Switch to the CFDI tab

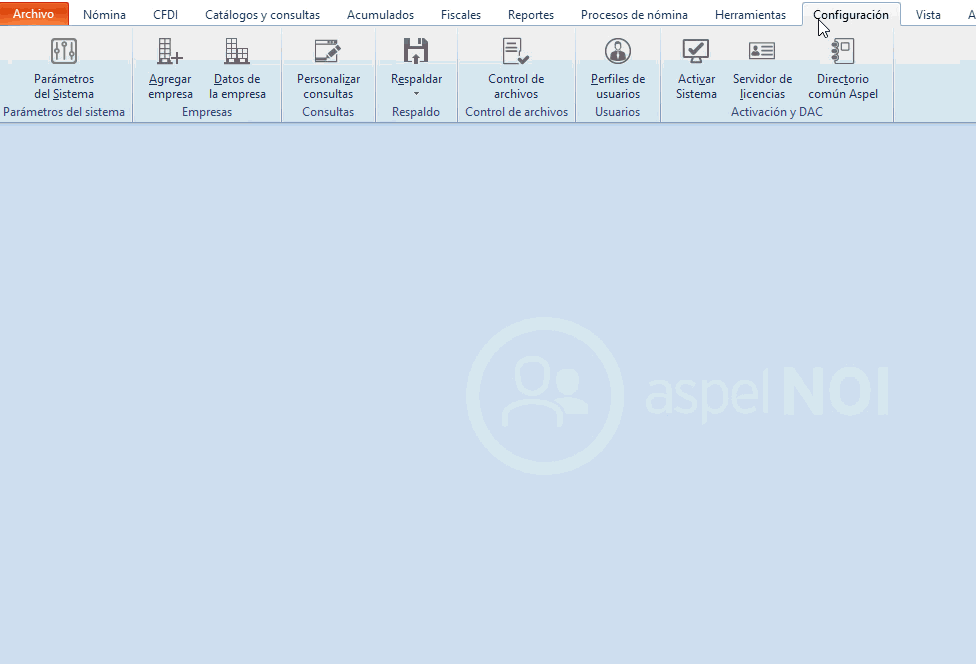pyautogui.click(x=166, y=14)
